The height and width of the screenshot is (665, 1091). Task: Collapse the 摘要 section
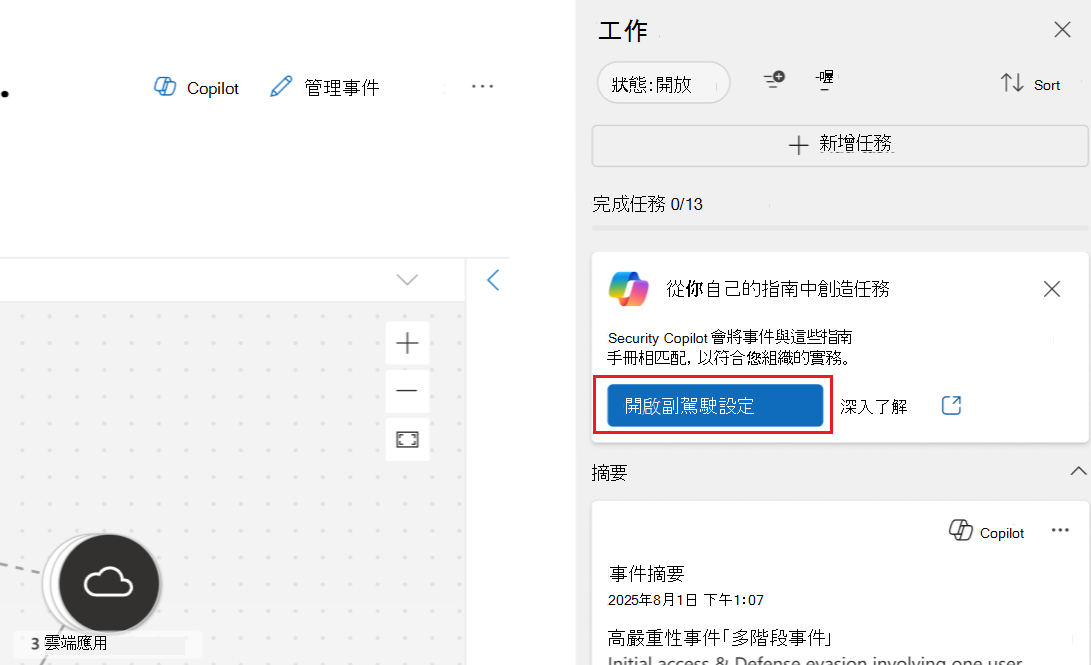[x=1078, y=470]
